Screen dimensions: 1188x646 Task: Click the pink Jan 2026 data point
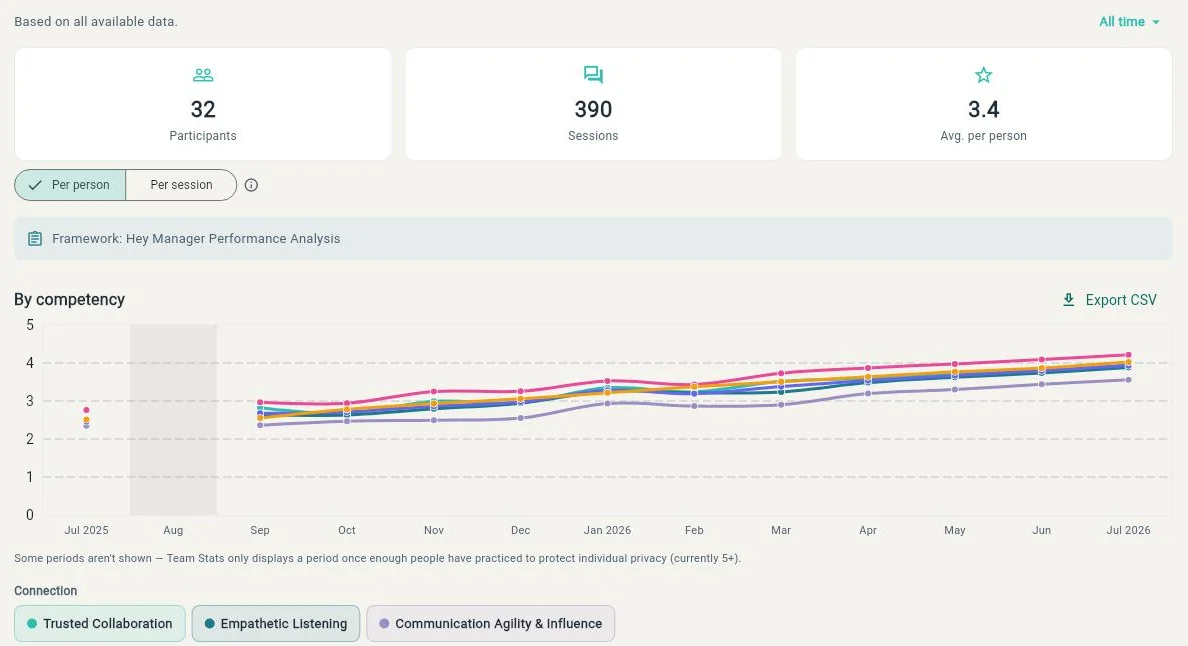(x=608, y=381)
